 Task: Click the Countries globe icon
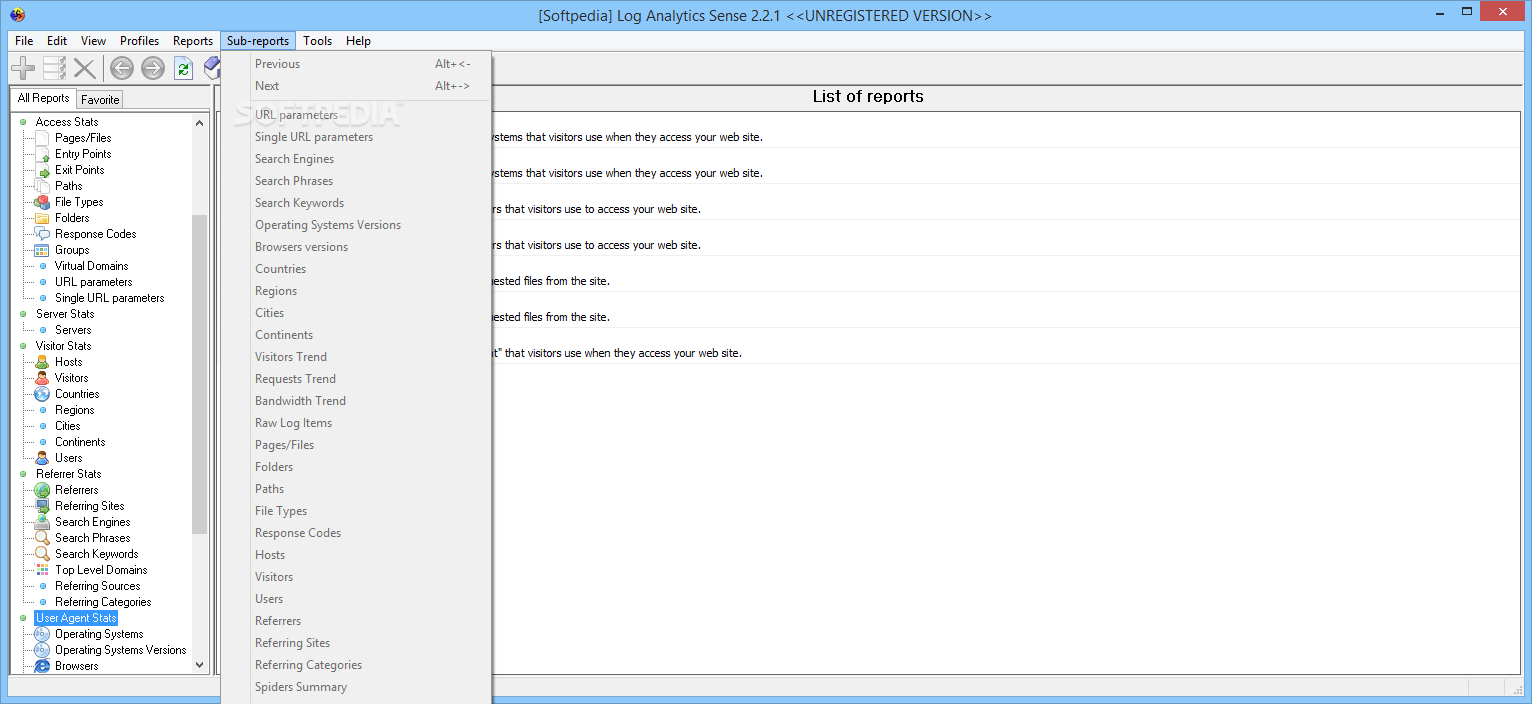pos(42,394)
